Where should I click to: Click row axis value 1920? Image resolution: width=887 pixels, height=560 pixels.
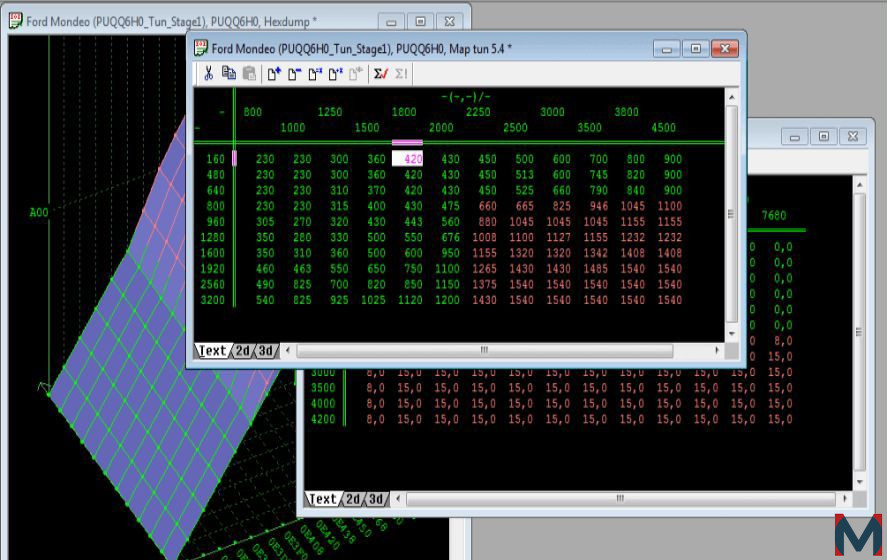[212, 269]
